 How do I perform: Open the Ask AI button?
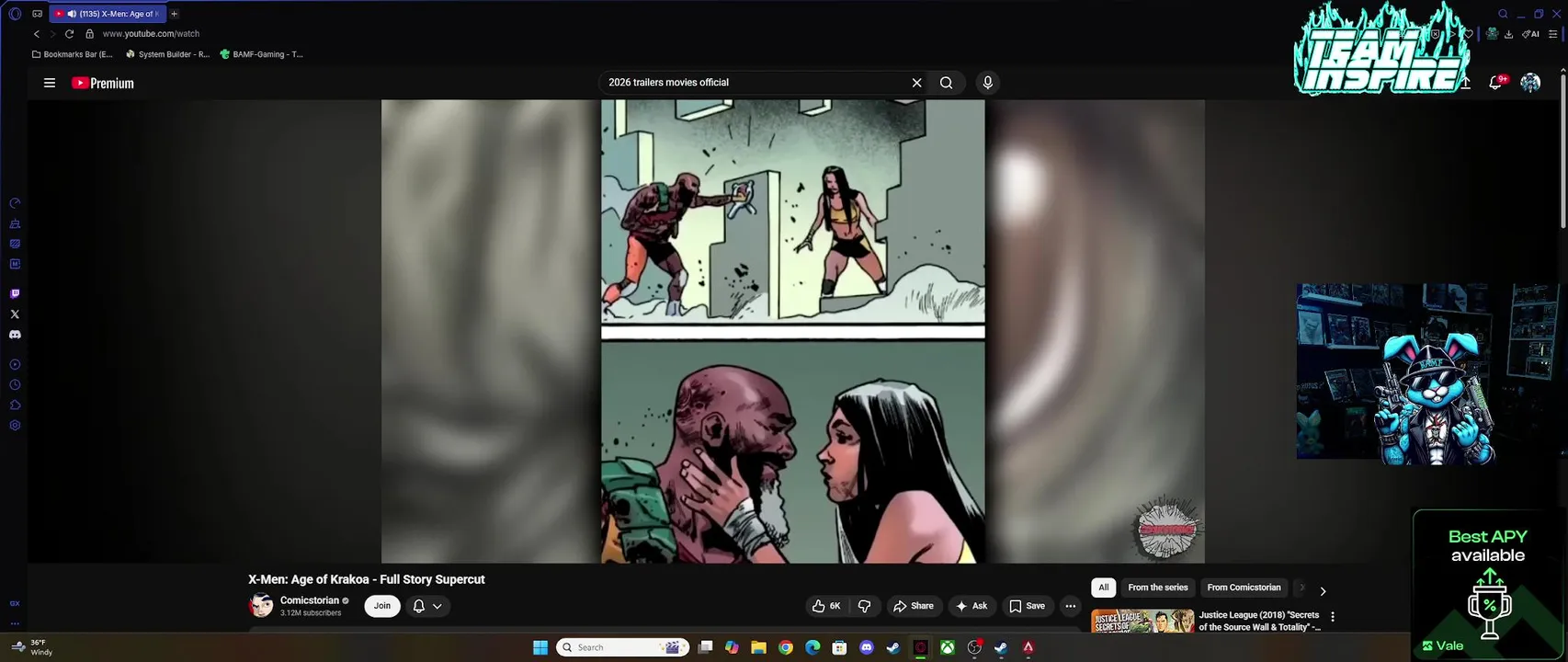(x=971, y=606)
